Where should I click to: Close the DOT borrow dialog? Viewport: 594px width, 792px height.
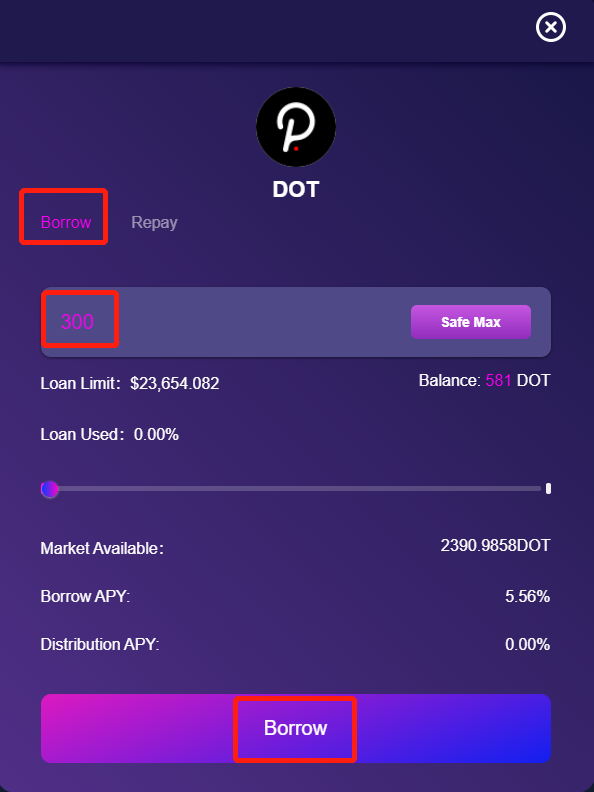tap(551, 27)
